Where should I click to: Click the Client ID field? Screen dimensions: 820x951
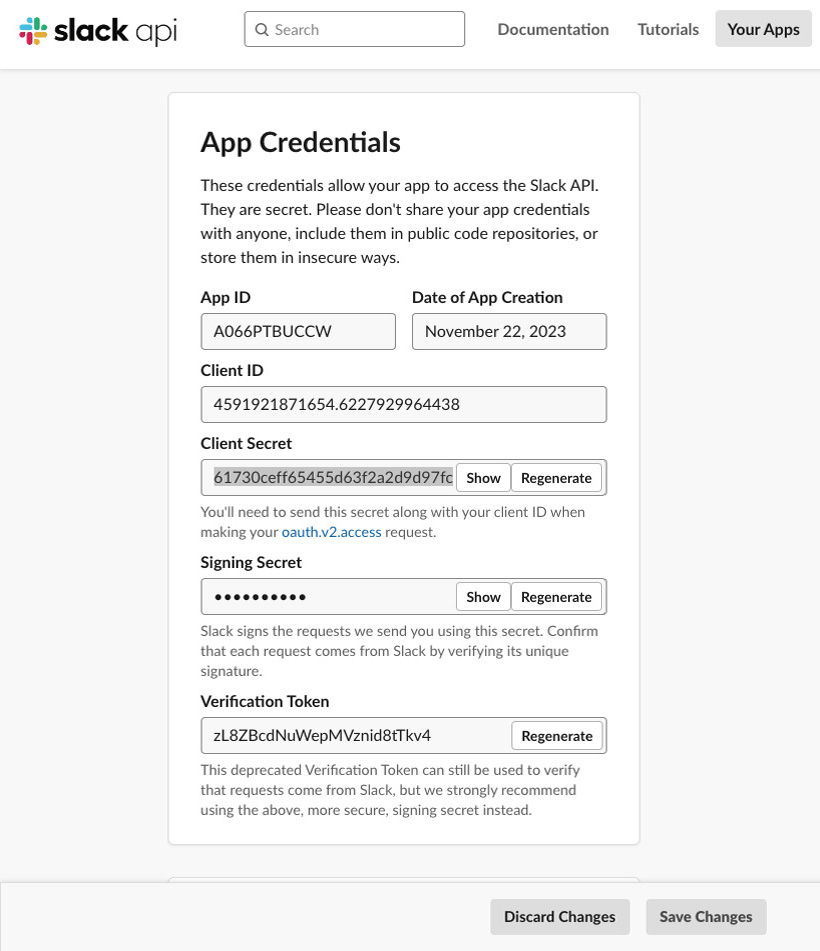click(x=403, y=405)
